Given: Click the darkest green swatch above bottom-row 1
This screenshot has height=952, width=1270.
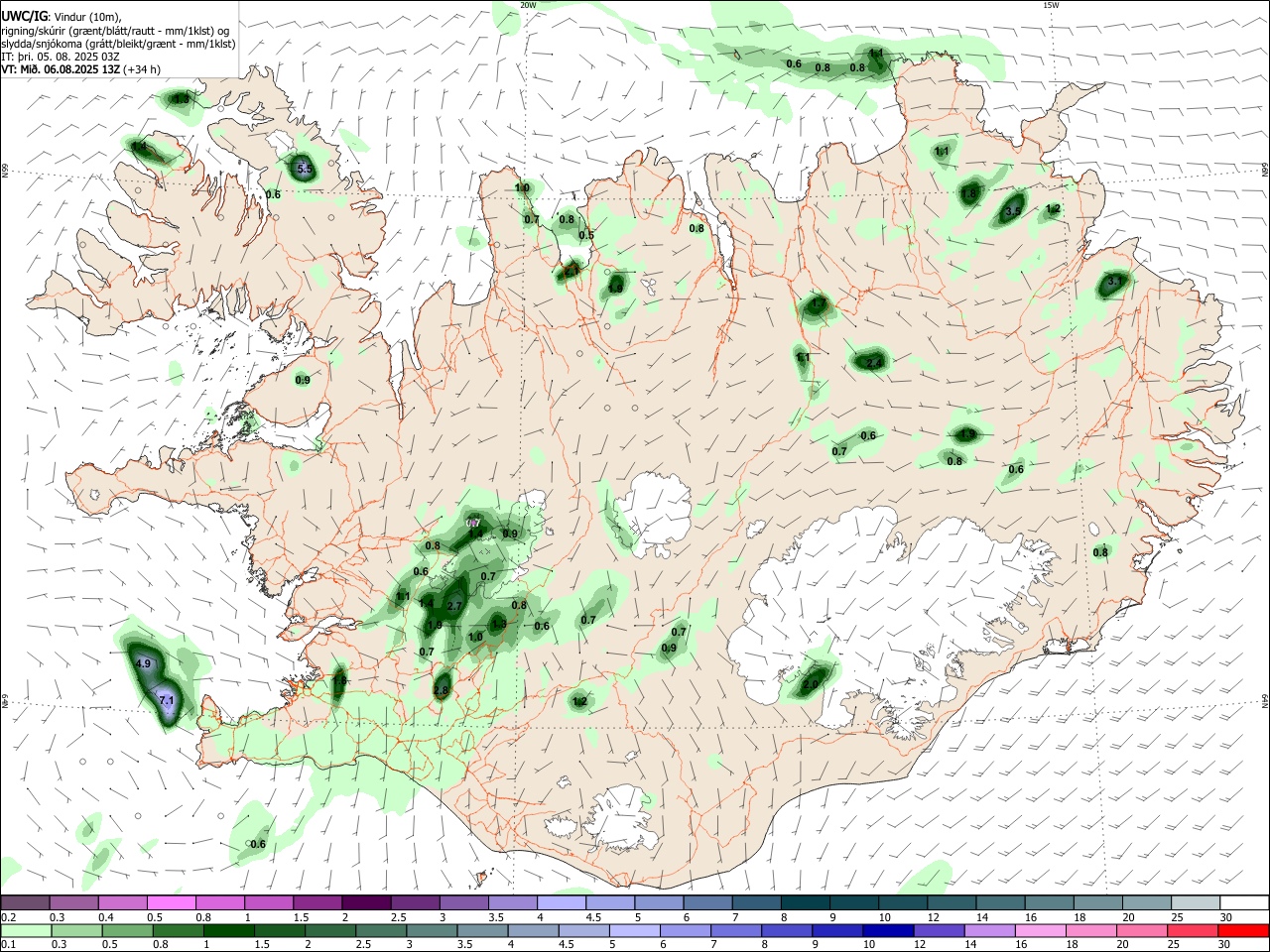Looking at the screenshot, I should 228,930.
